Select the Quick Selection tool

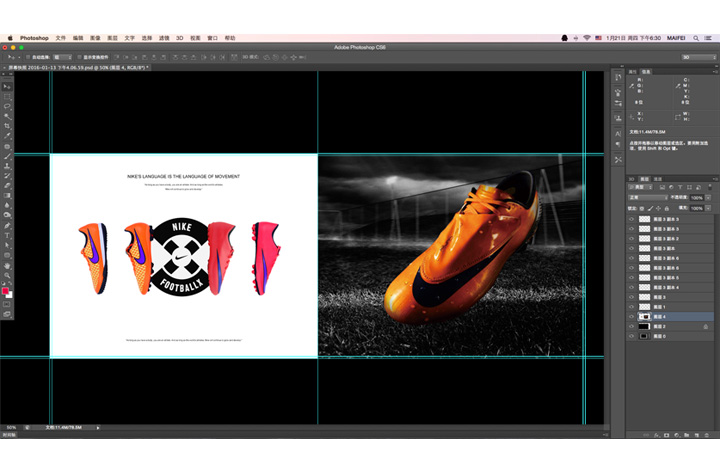pyautogui.click(x=7, y=116)
